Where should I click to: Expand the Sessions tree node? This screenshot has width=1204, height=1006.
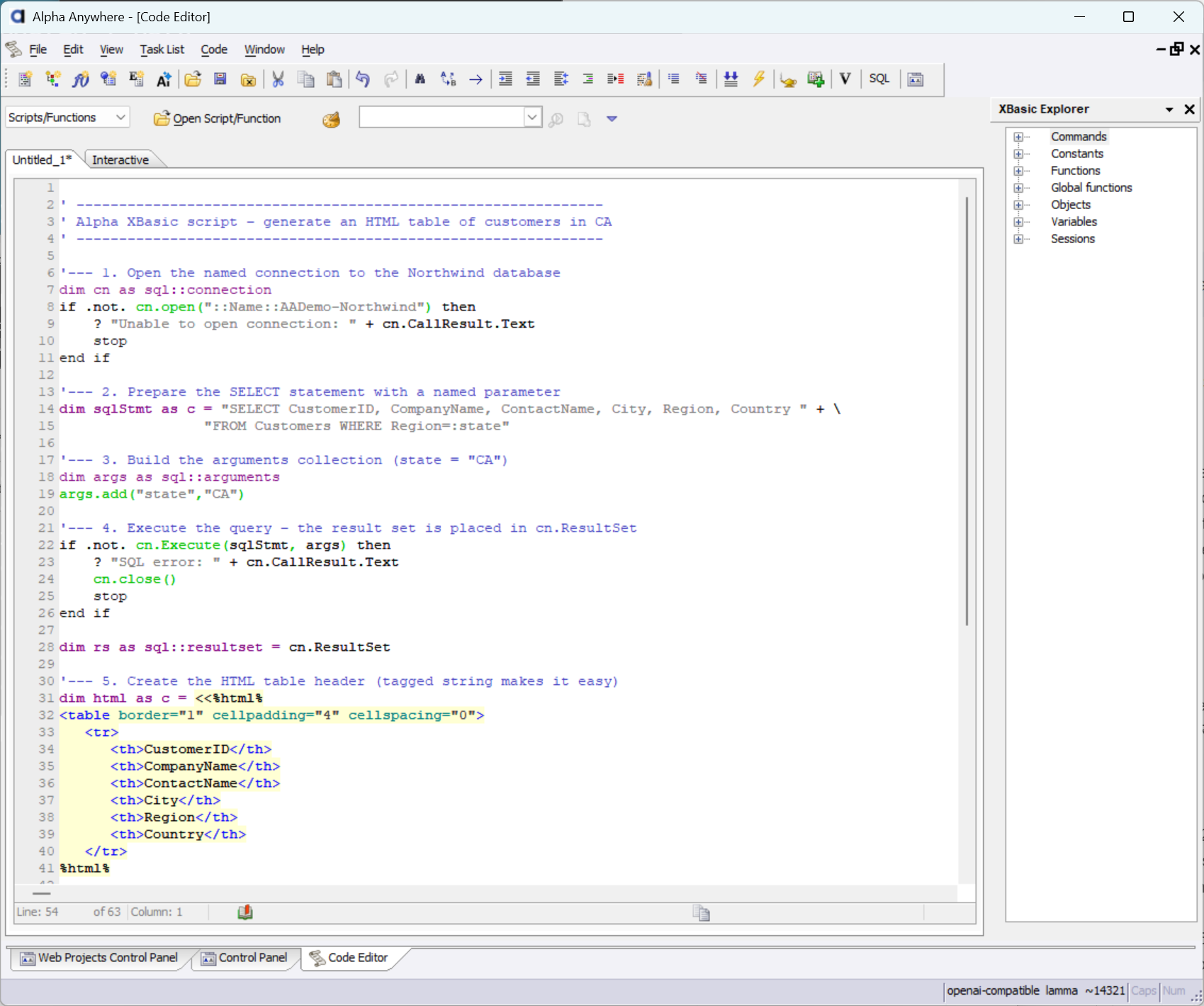click(x=1018, y=239)
